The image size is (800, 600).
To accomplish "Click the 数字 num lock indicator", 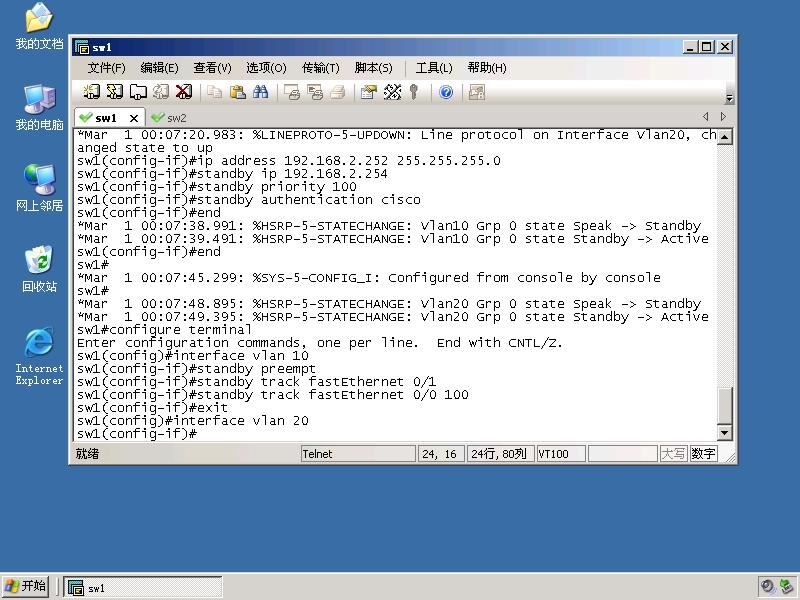I will click(704, 454).
